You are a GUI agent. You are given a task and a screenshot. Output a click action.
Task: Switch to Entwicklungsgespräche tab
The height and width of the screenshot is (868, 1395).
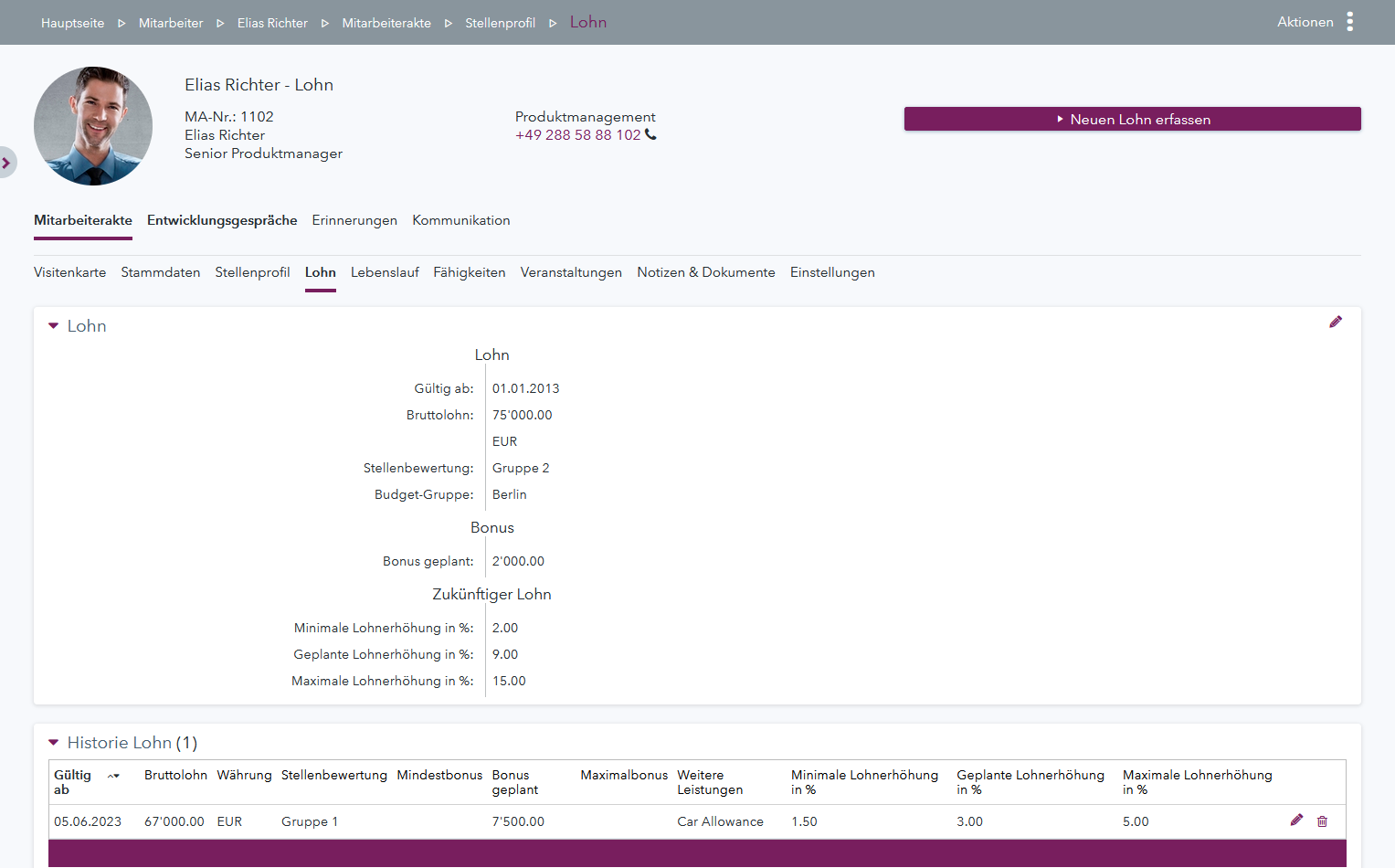(222, 220)
